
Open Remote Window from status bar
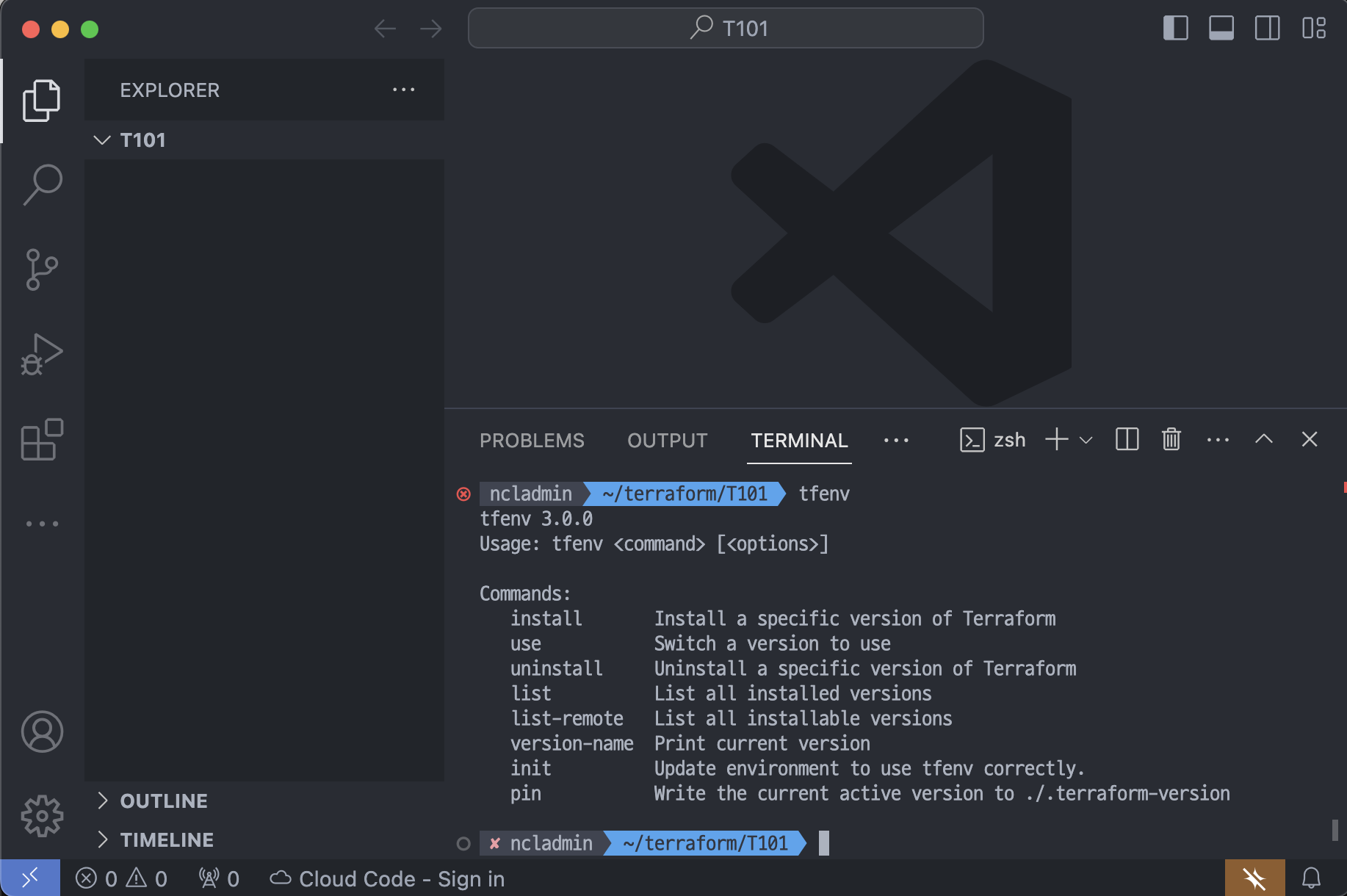click(x=30, y=878)
